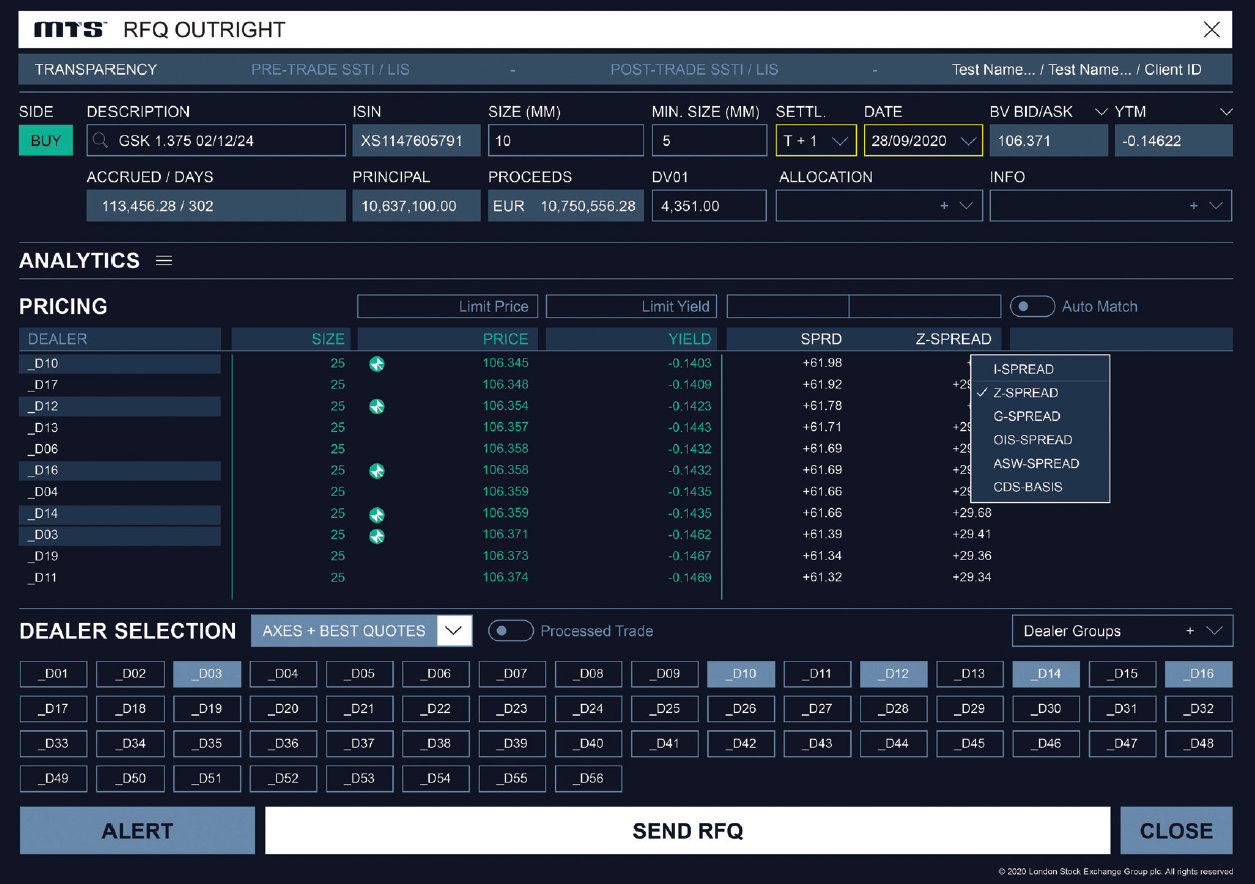This screenshot has height=884, width=1255.
Task: Click the search magnifier in Description field
Action: click(101, 141)
